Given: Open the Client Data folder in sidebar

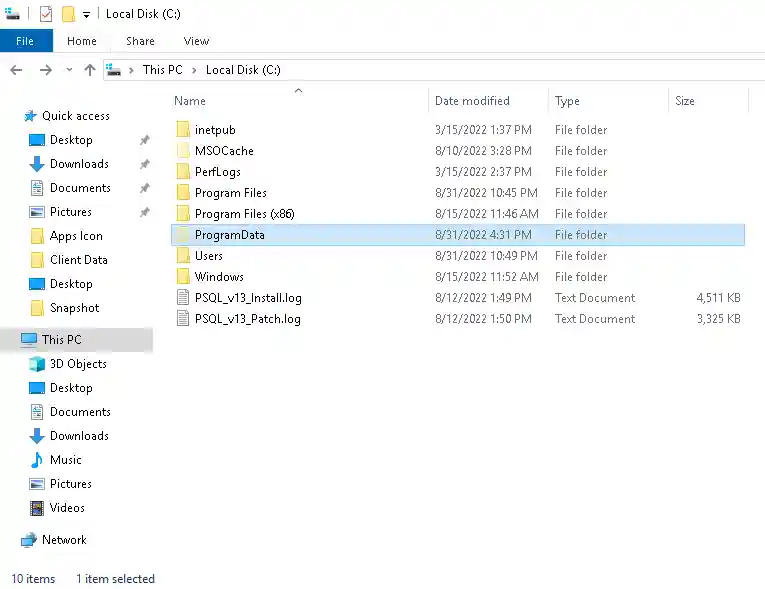Looking at the screenshot, I should (x=79, y=260).
